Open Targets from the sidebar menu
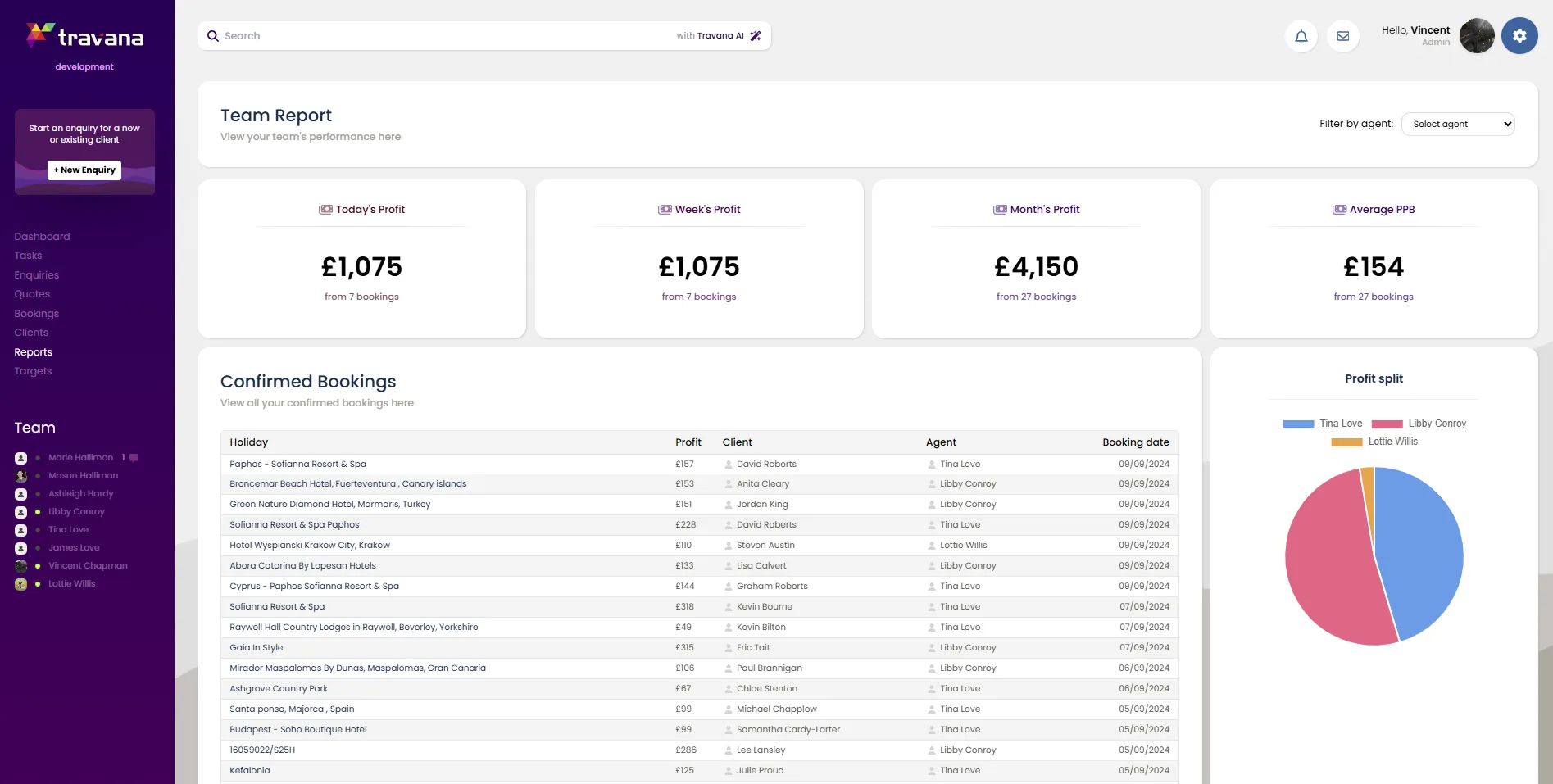Viewport: 1553px width, 784px height. pyautogui.click(x=33, y=371)
